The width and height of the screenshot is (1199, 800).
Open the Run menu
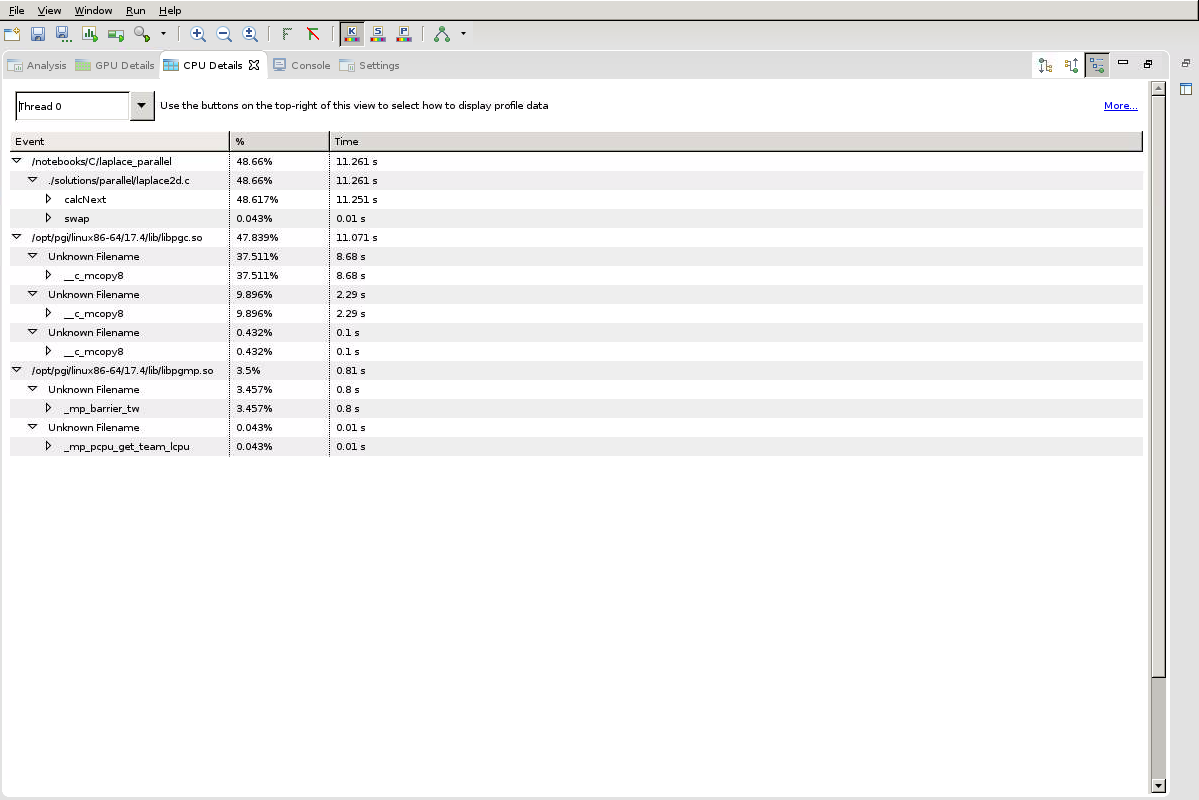[x=135, y=10]
